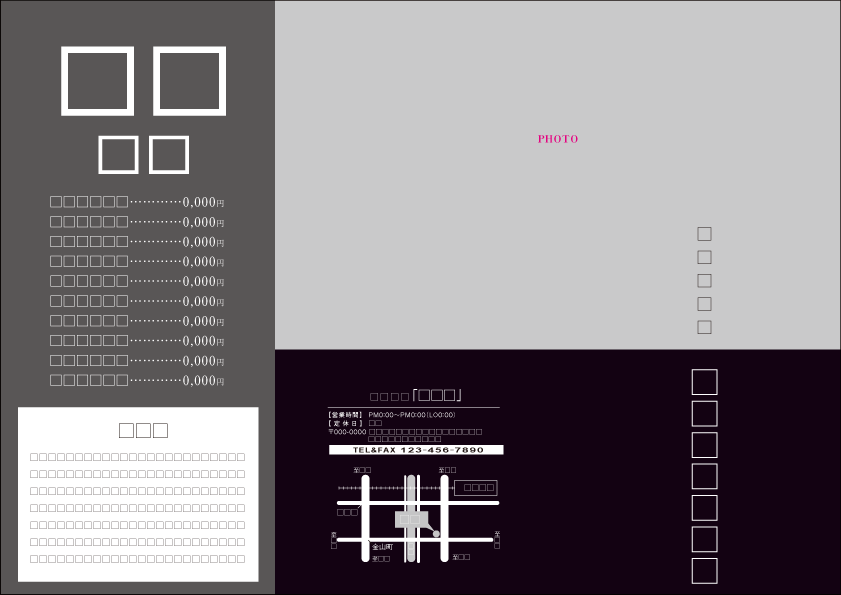Click the 金山町 map label
The image size is (841, 595).
pyautogui.click(x=383, y=547)
